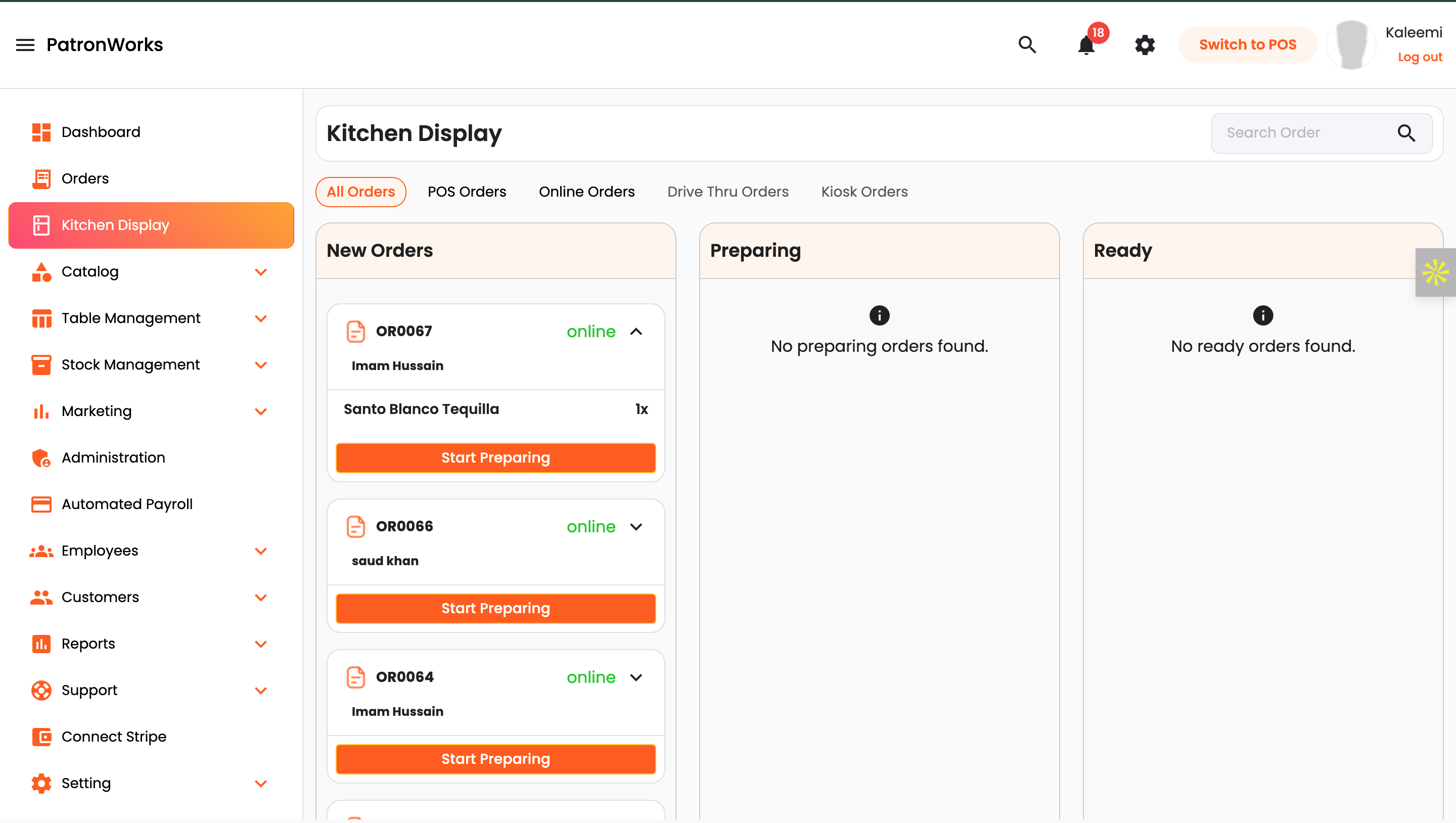Expand the OR0066 order details
Viewport: 1456px width, 823px height.
[636, 527]
